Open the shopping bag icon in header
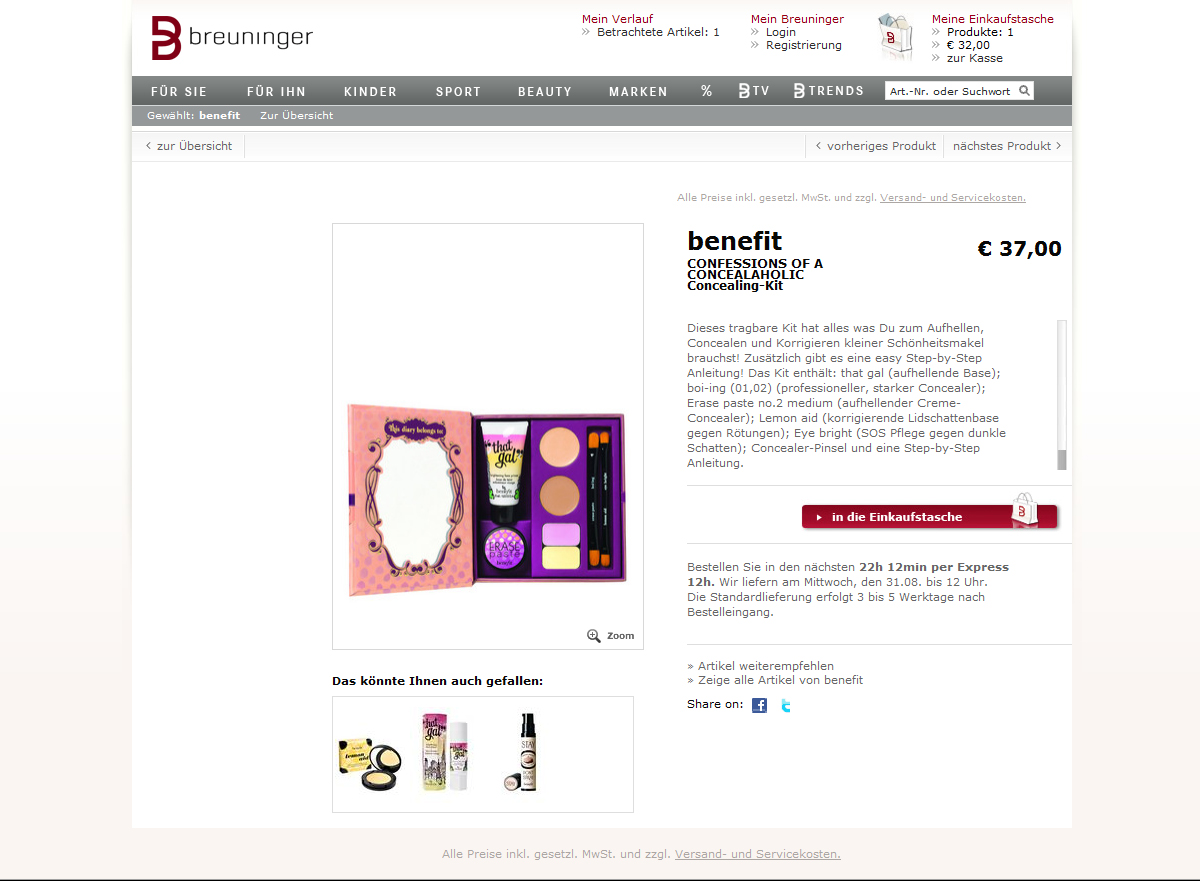The image size is (1200, 881). (x=895, y=38)
